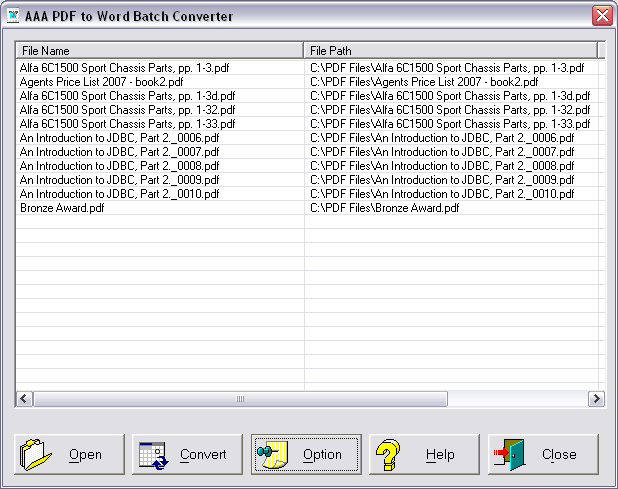The width and height of the screenshot is (618, 489).
Task: Click path C:\PDF Files\...Parts, pp. 1-33.pdf
Action: pos(450,124)
